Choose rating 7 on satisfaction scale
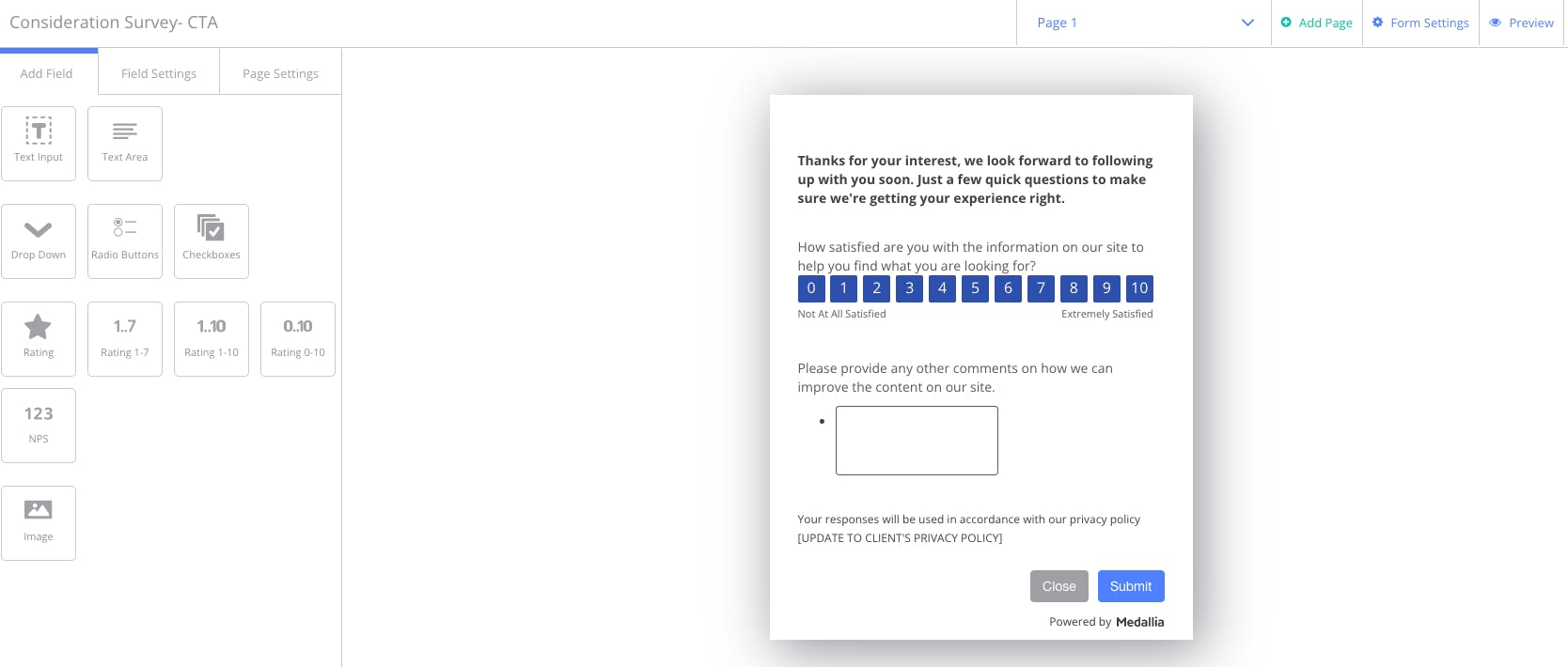 click(1041, 288)
